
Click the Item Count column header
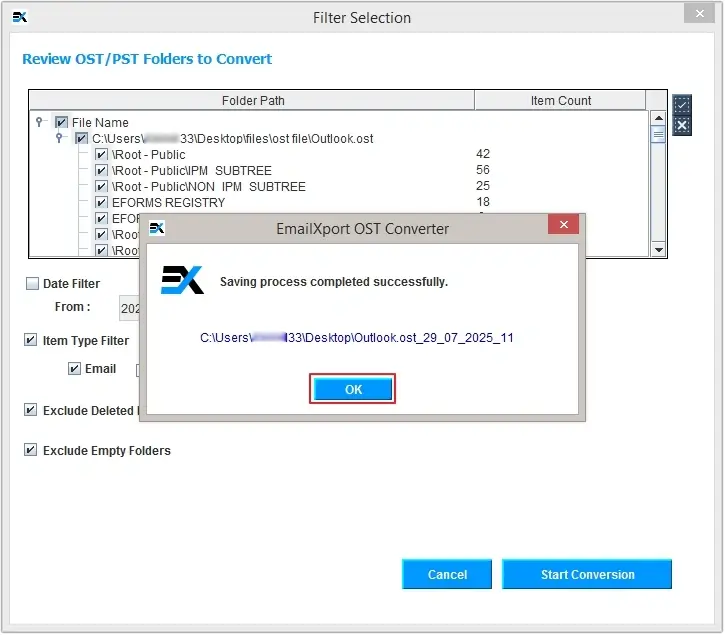click(560, 101)
